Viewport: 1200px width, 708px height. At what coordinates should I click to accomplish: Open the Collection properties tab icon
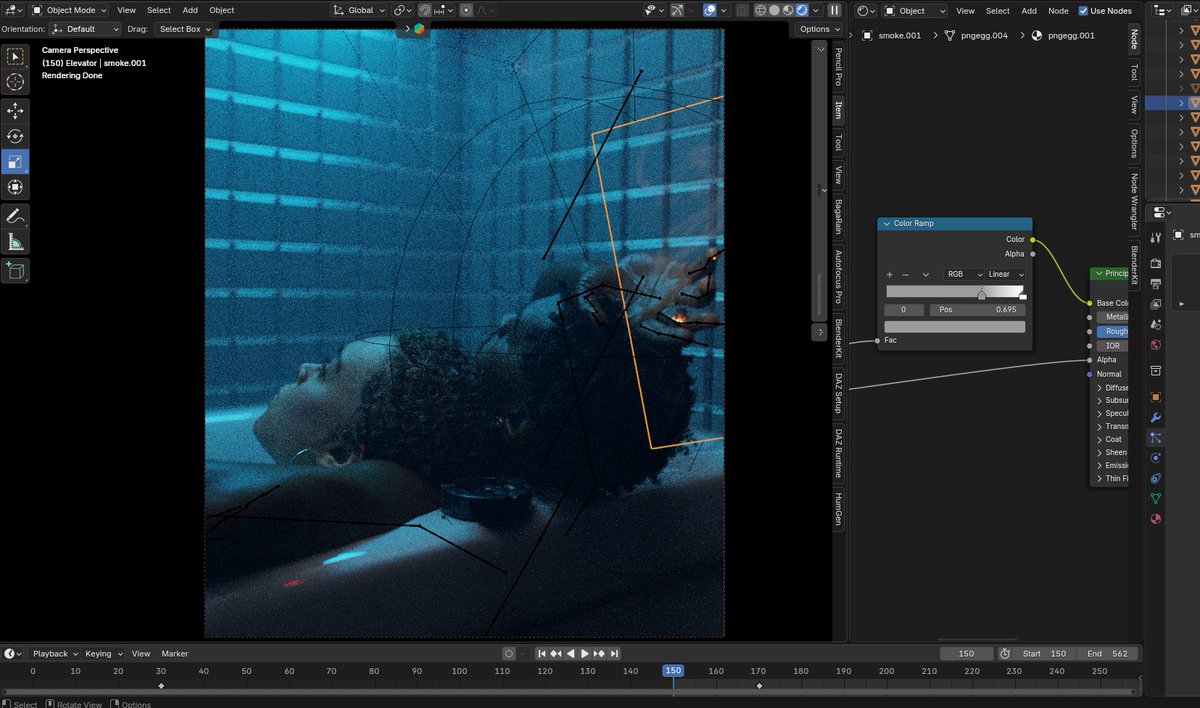click(1155, 371)
